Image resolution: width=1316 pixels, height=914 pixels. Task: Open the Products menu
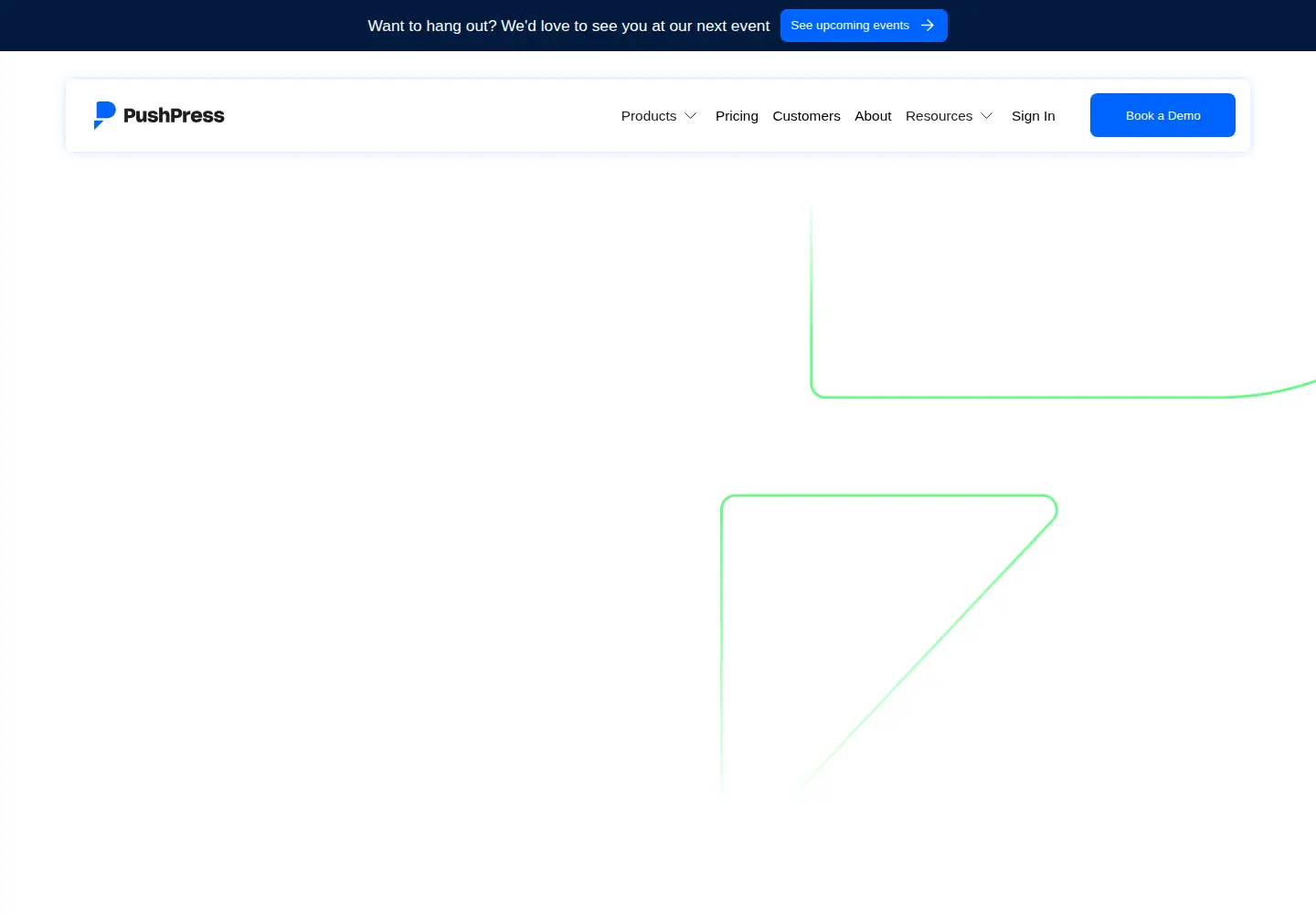(x=659, y=116)
